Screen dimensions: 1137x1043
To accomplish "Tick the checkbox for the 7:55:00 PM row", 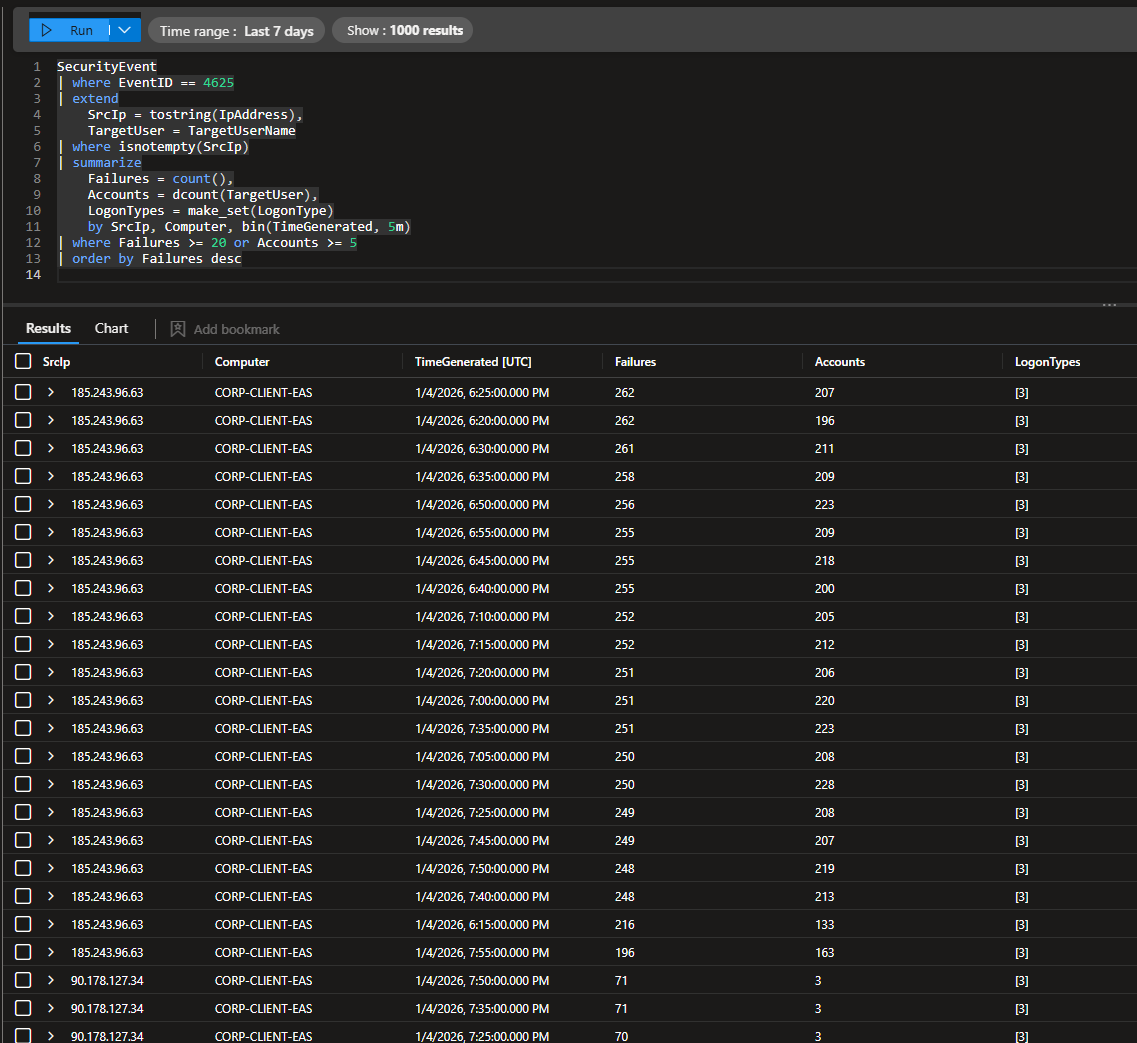I will pos(24,953).
